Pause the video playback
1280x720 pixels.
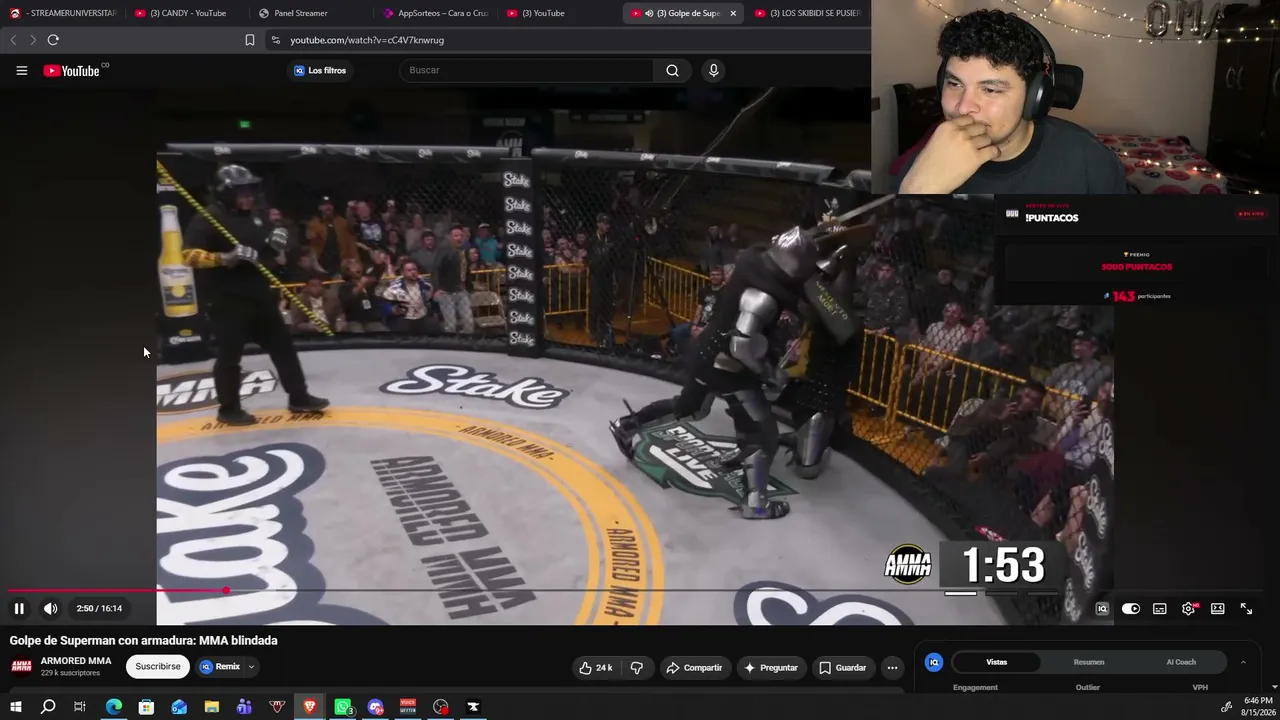19,608
